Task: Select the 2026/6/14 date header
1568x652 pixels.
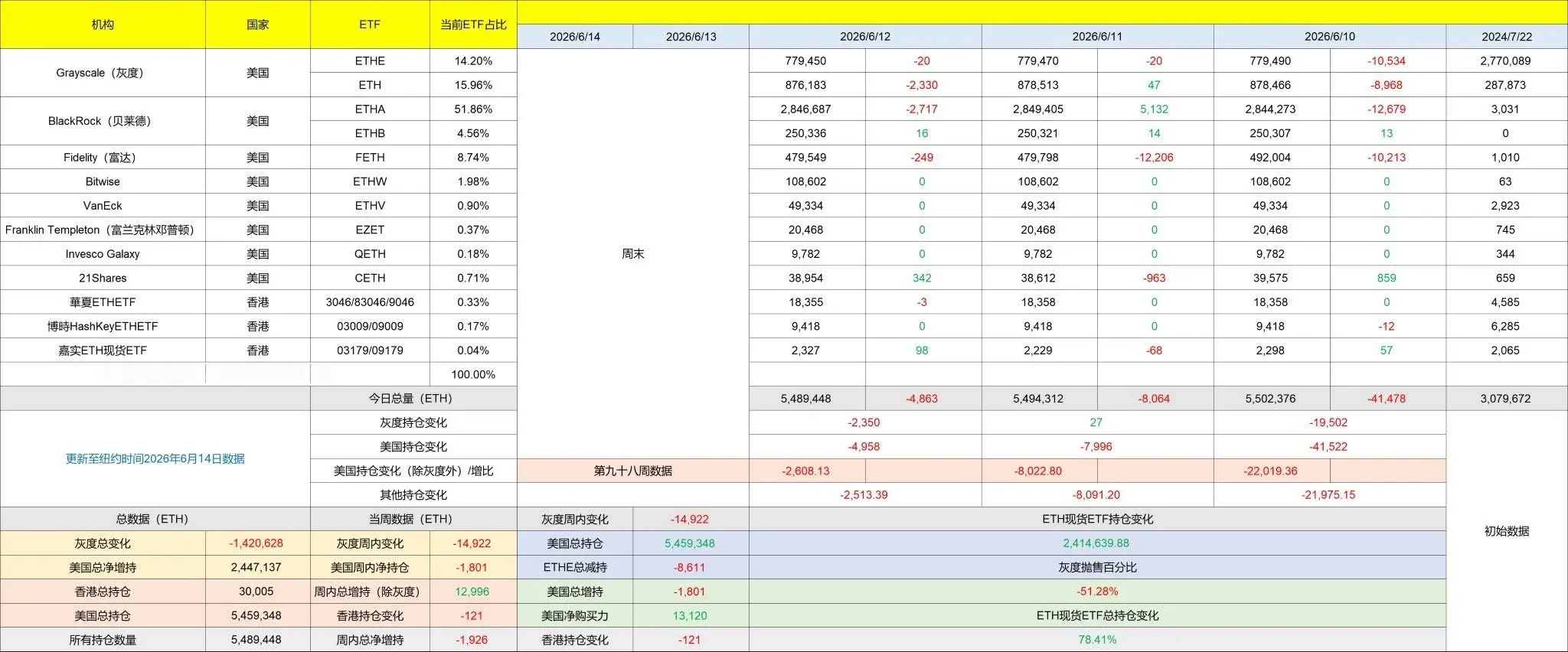Action: 575,37
